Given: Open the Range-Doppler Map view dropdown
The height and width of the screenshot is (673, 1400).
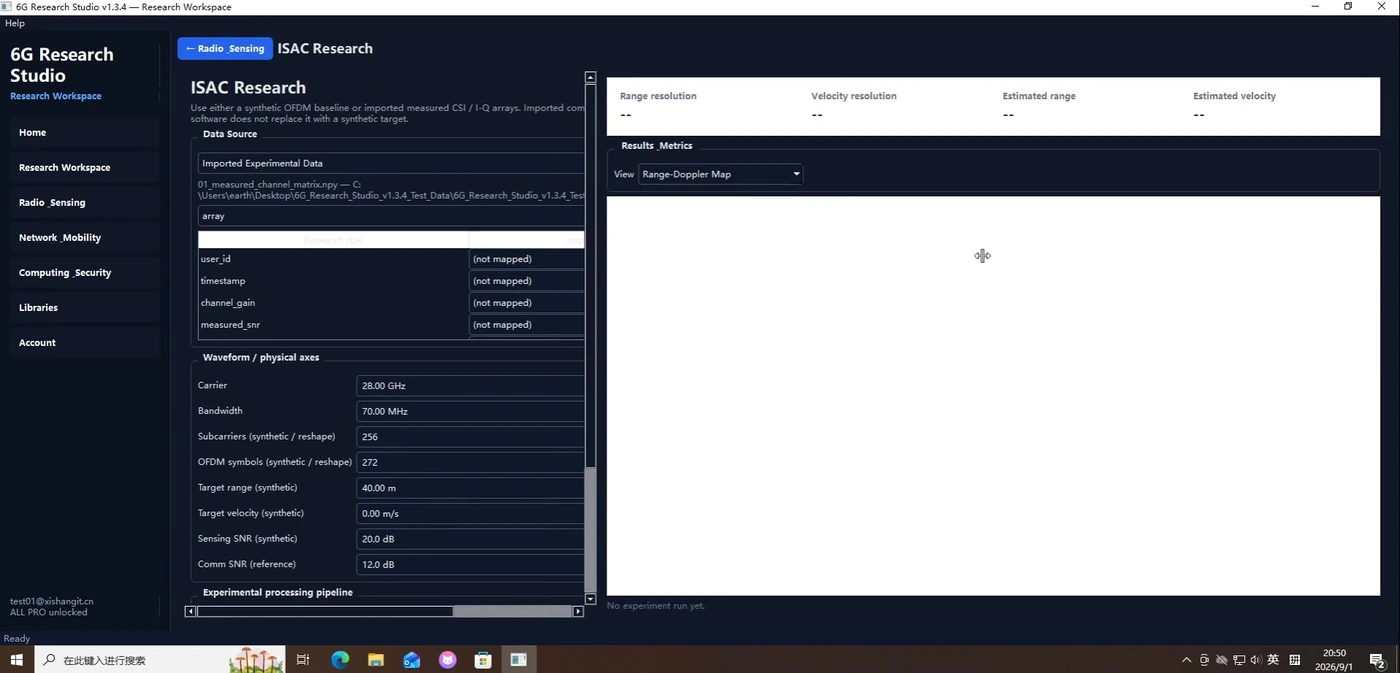Looking at the screenshot, I should click(721, 174).
